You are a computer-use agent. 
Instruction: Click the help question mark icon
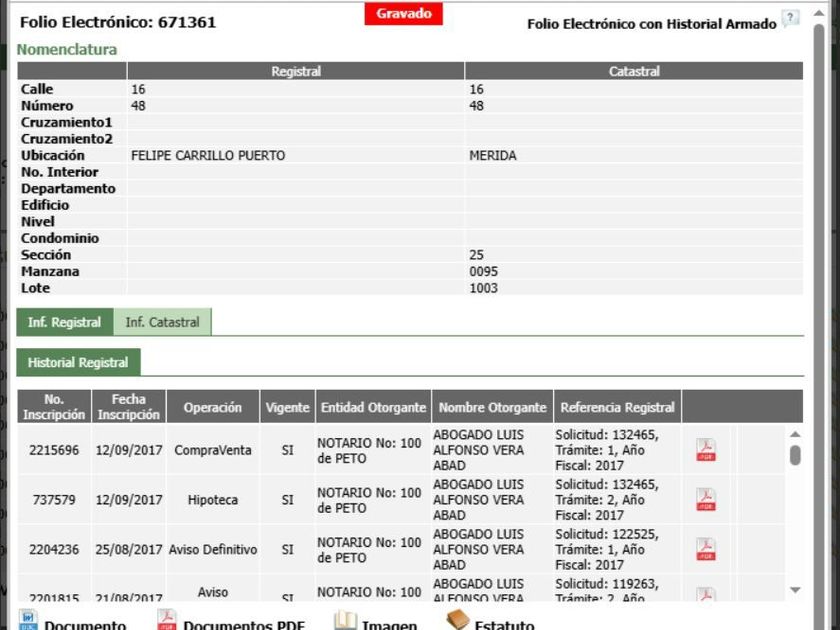point(790,19)
